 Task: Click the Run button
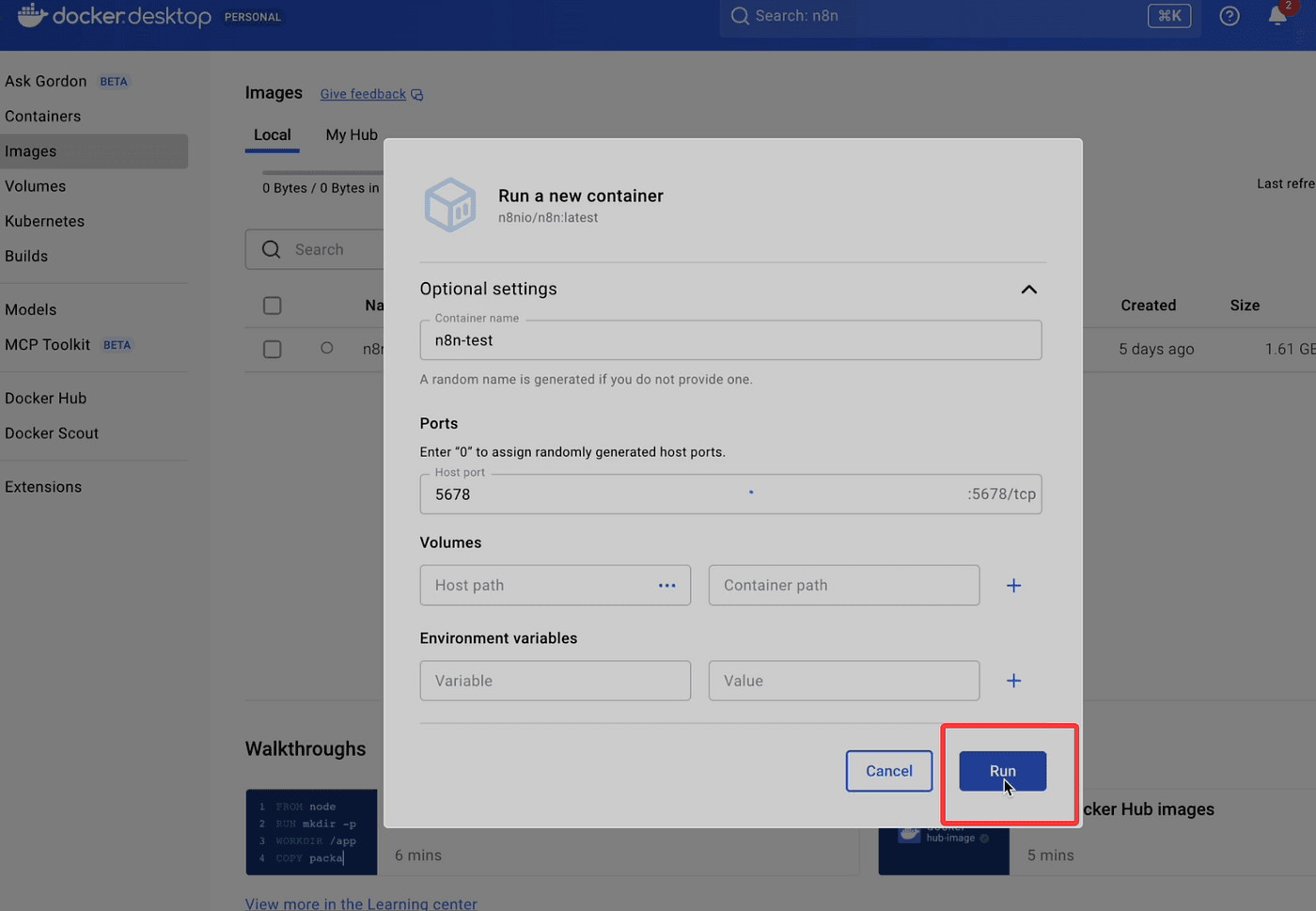click(x=1002, y=771)
